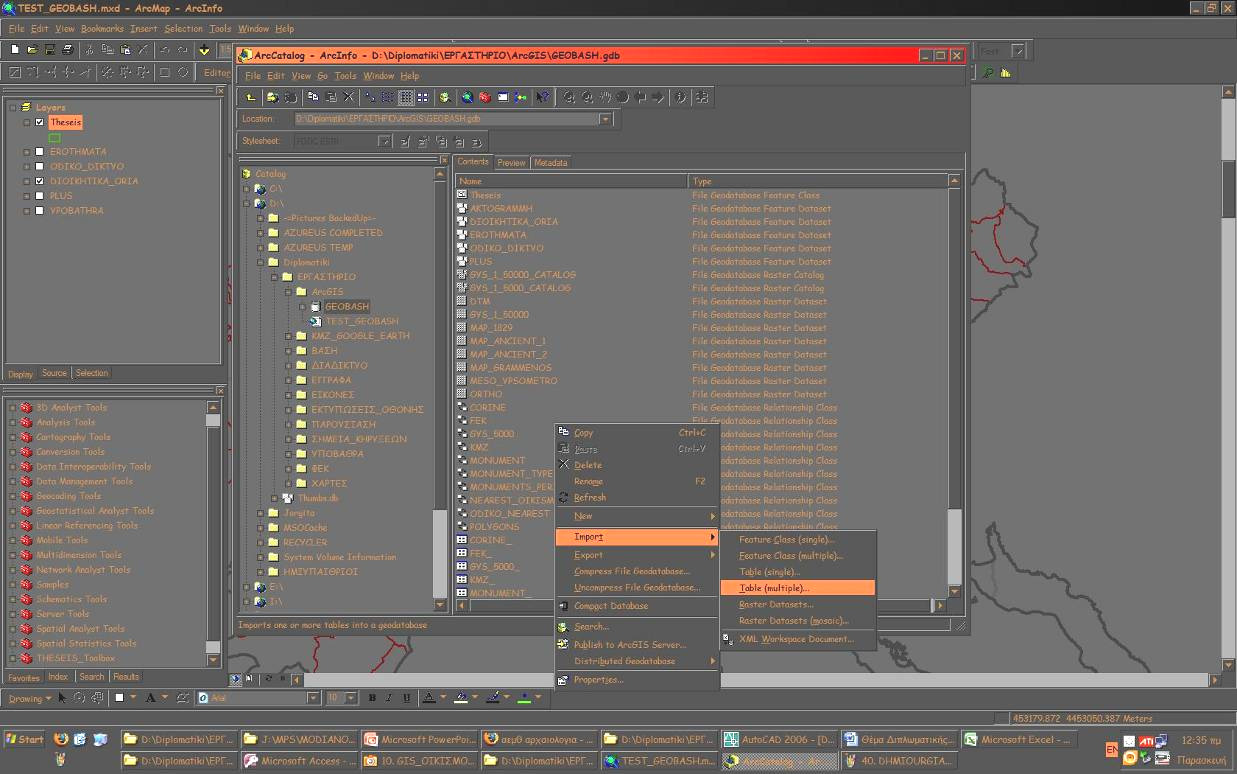The width and height of the screenshot is (1237, 774).
Task: Select Compact Database context menu item
Action: (637, 606)
